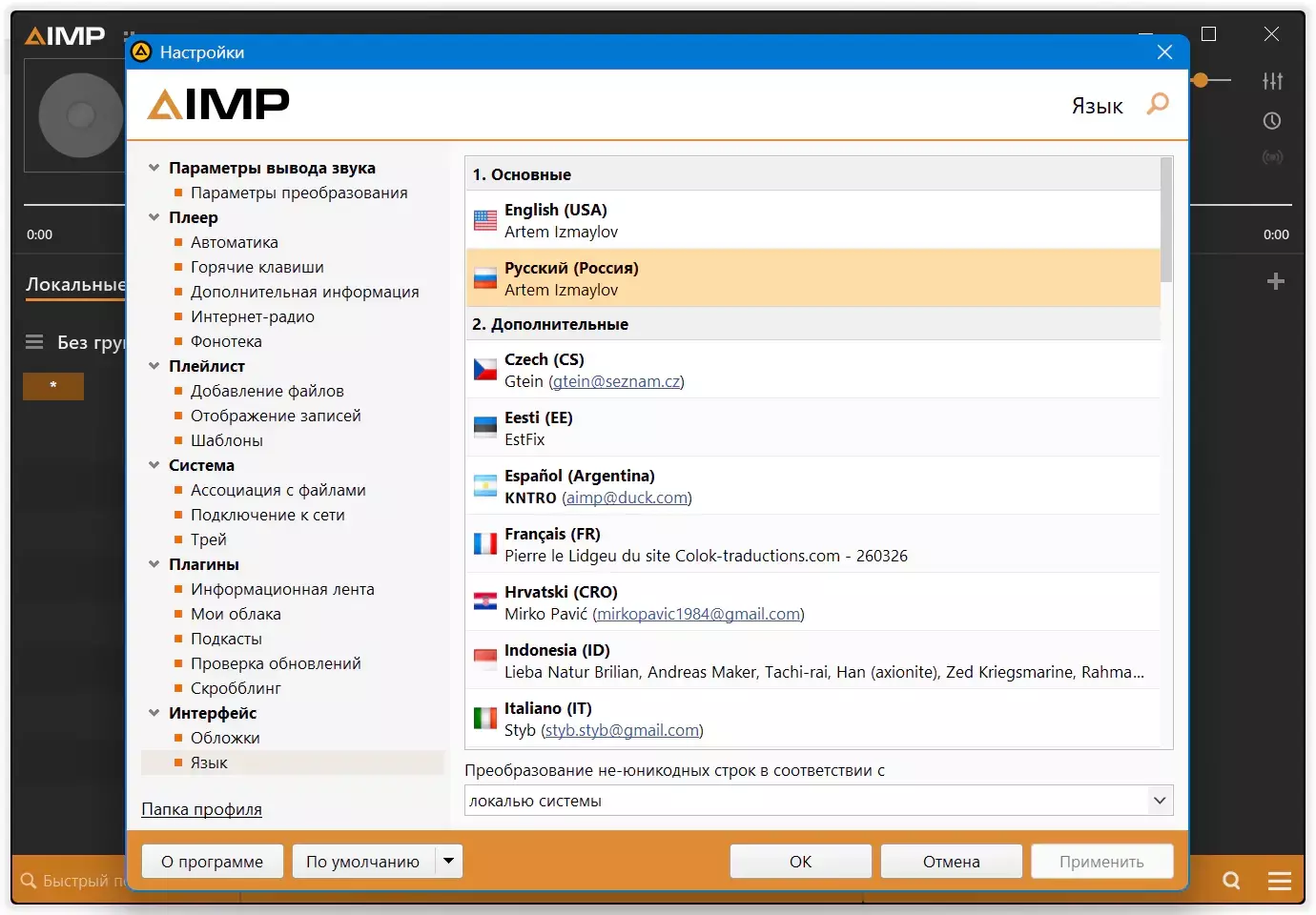Click the AIMP logo in the main window

point(65,36)
